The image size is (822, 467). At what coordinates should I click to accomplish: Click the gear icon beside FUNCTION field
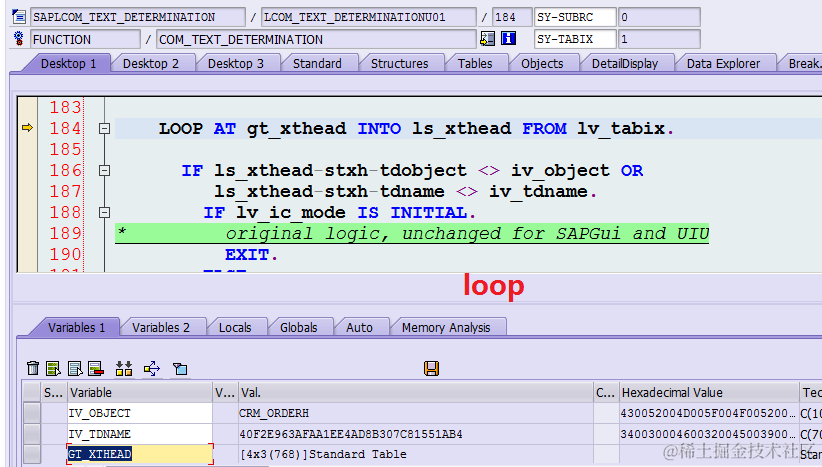(x=19, y=39)
